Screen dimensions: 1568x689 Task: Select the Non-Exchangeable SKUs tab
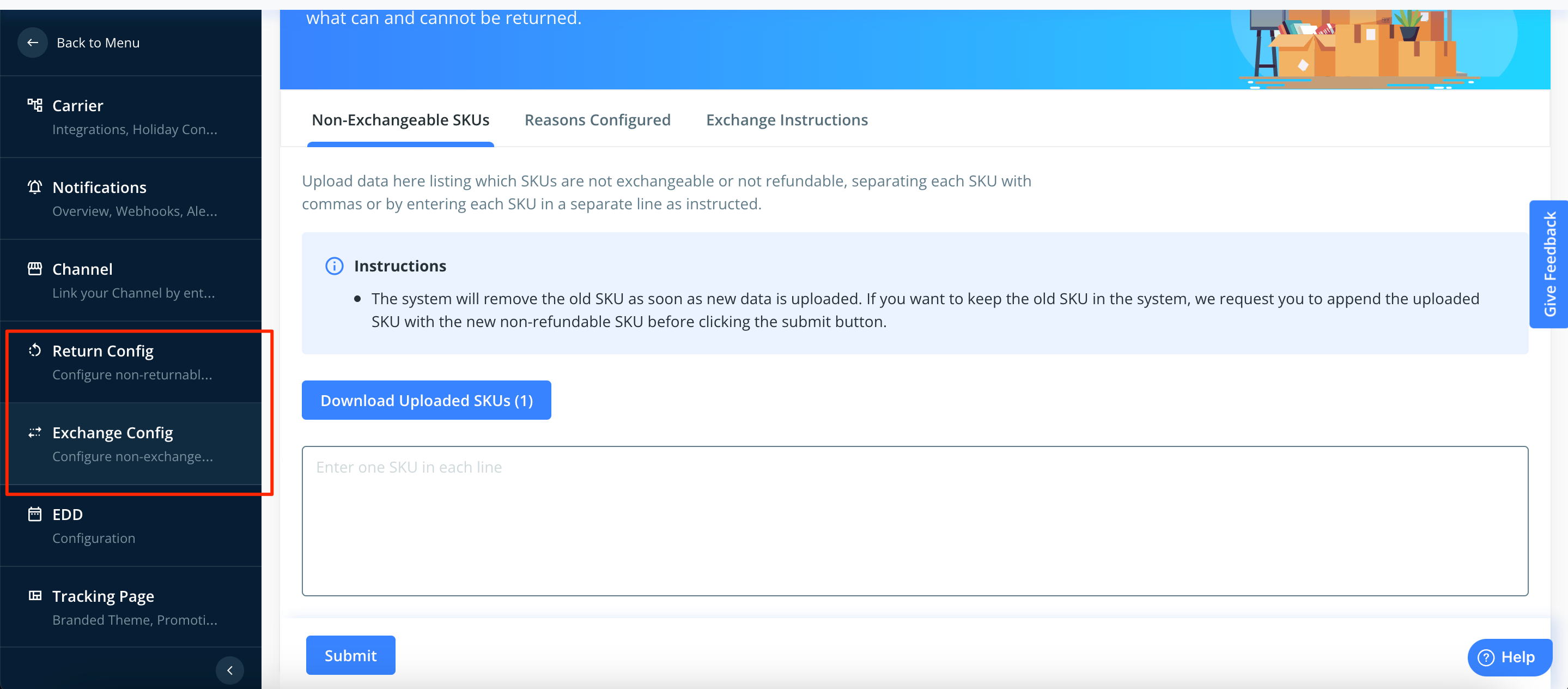point(400,120)
